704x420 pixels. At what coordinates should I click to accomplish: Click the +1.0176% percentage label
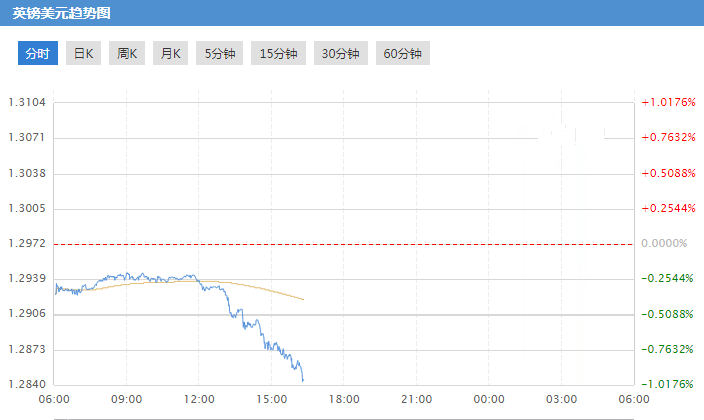667,102
